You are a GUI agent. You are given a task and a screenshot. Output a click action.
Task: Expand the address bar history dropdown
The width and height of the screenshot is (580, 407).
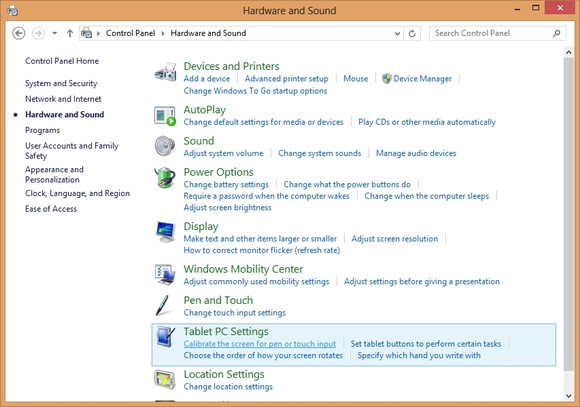397,34
